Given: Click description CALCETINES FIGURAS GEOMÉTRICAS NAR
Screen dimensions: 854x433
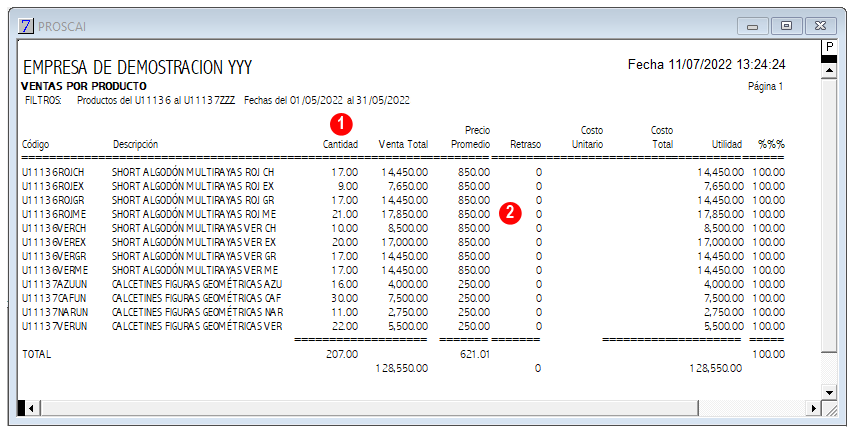Looking at the screenshot, I should pos(197,312).
